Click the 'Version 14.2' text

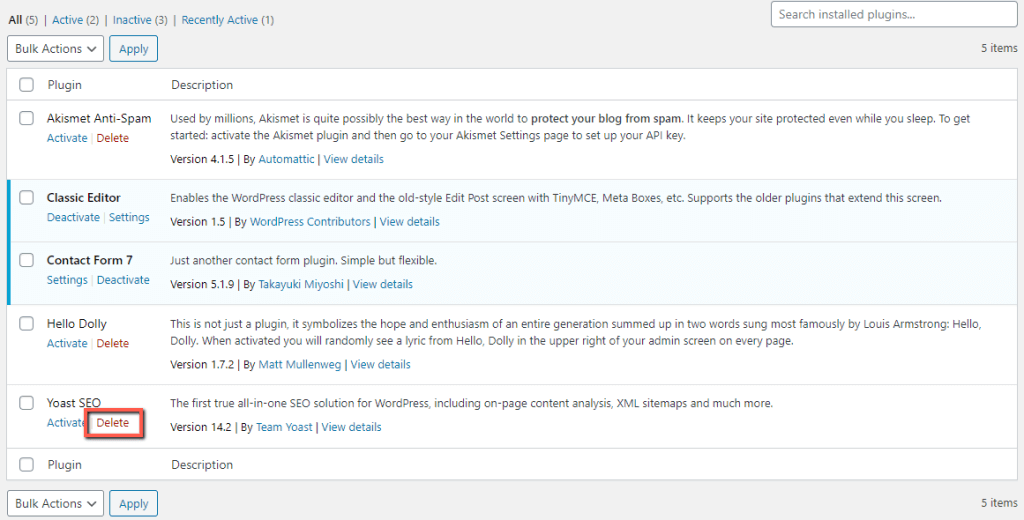click(200, 427)
